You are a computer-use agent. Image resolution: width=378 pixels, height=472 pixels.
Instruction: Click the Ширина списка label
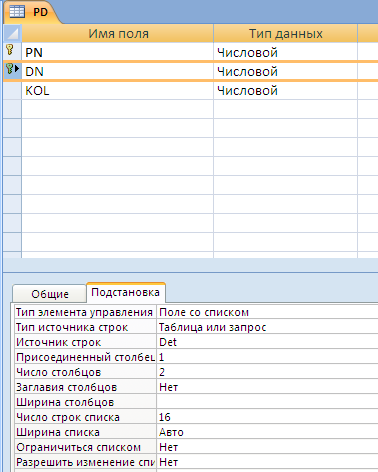tap(58, 432)
